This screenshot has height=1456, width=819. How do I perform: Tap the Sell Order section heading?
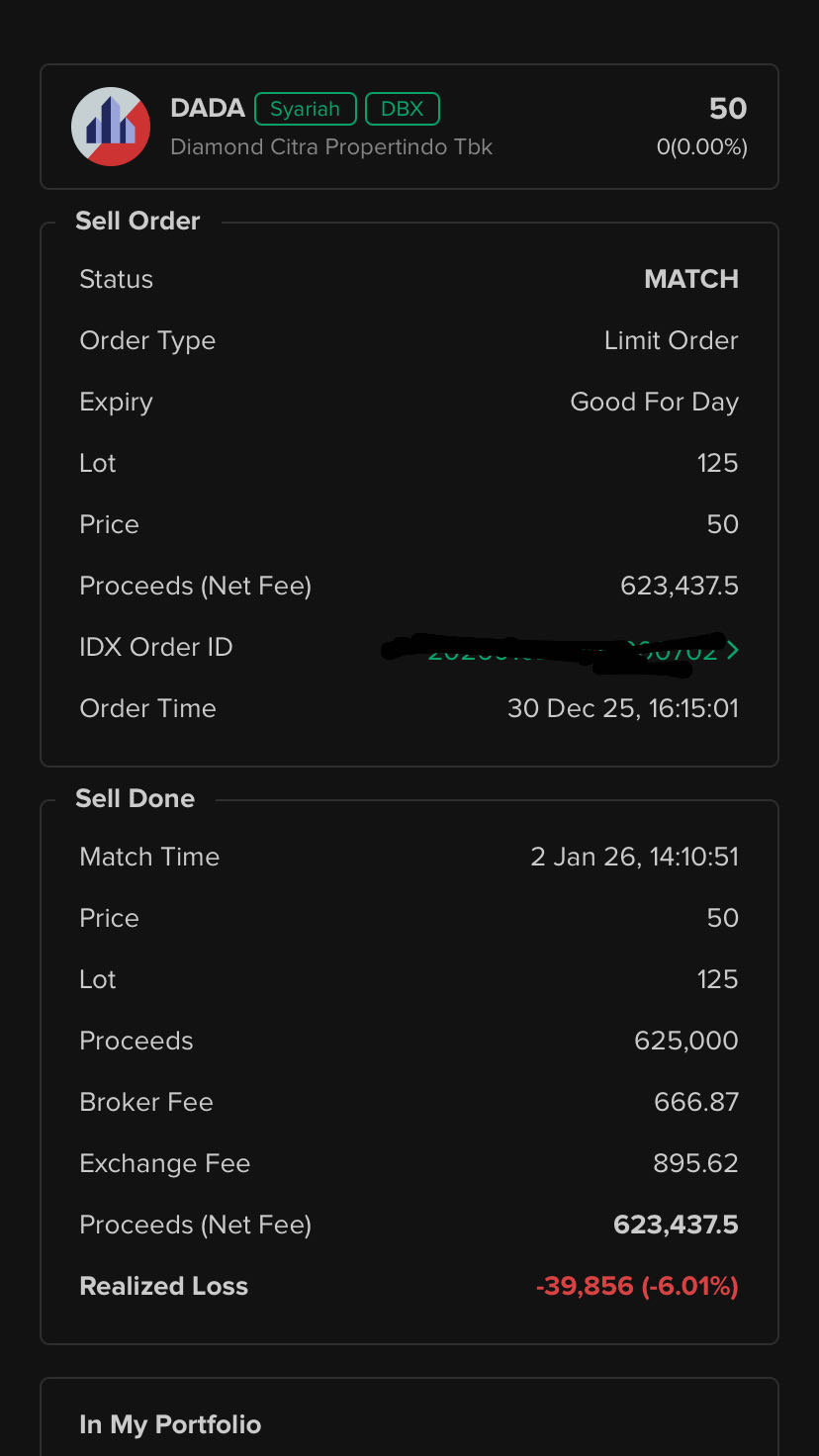137,221
